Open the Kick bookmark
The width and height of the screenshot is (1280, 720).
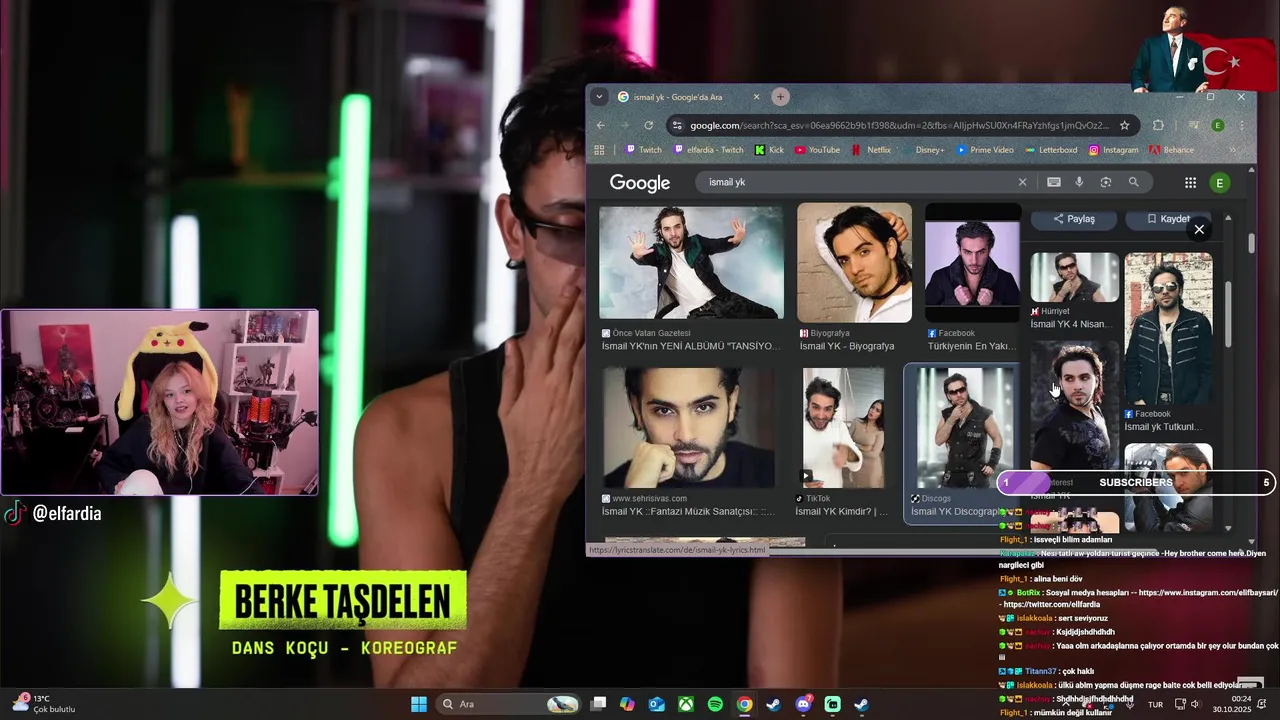[769, 150]
